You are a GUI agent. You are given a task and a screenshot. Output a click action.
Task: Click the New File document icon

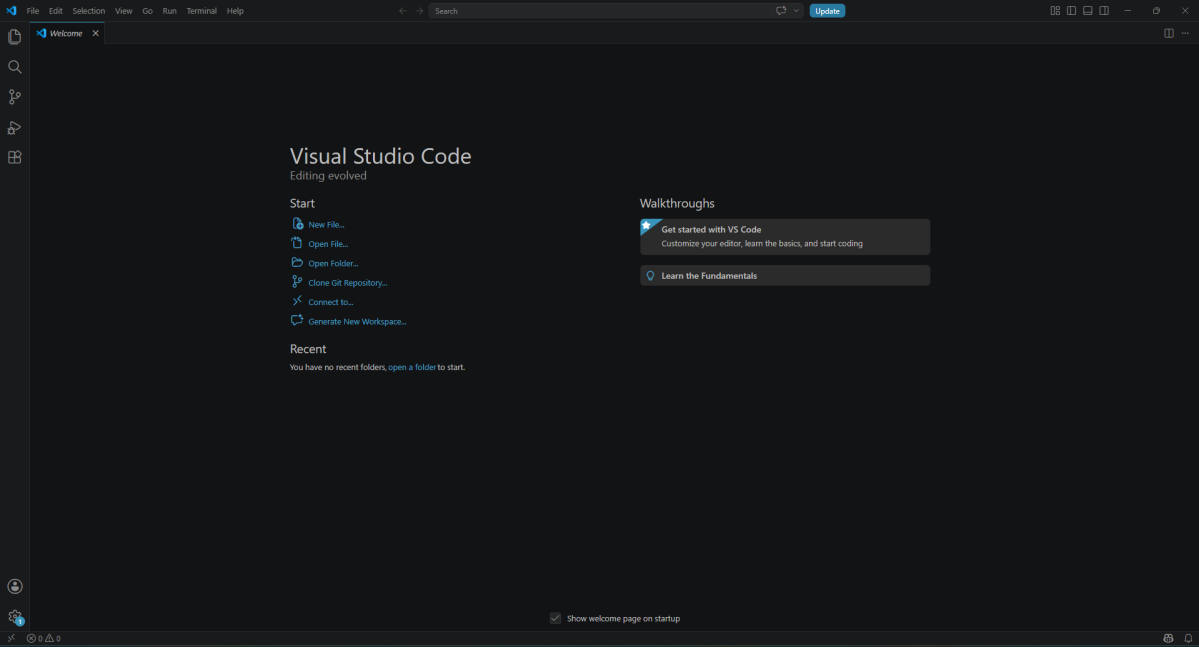tap(297, 223)
